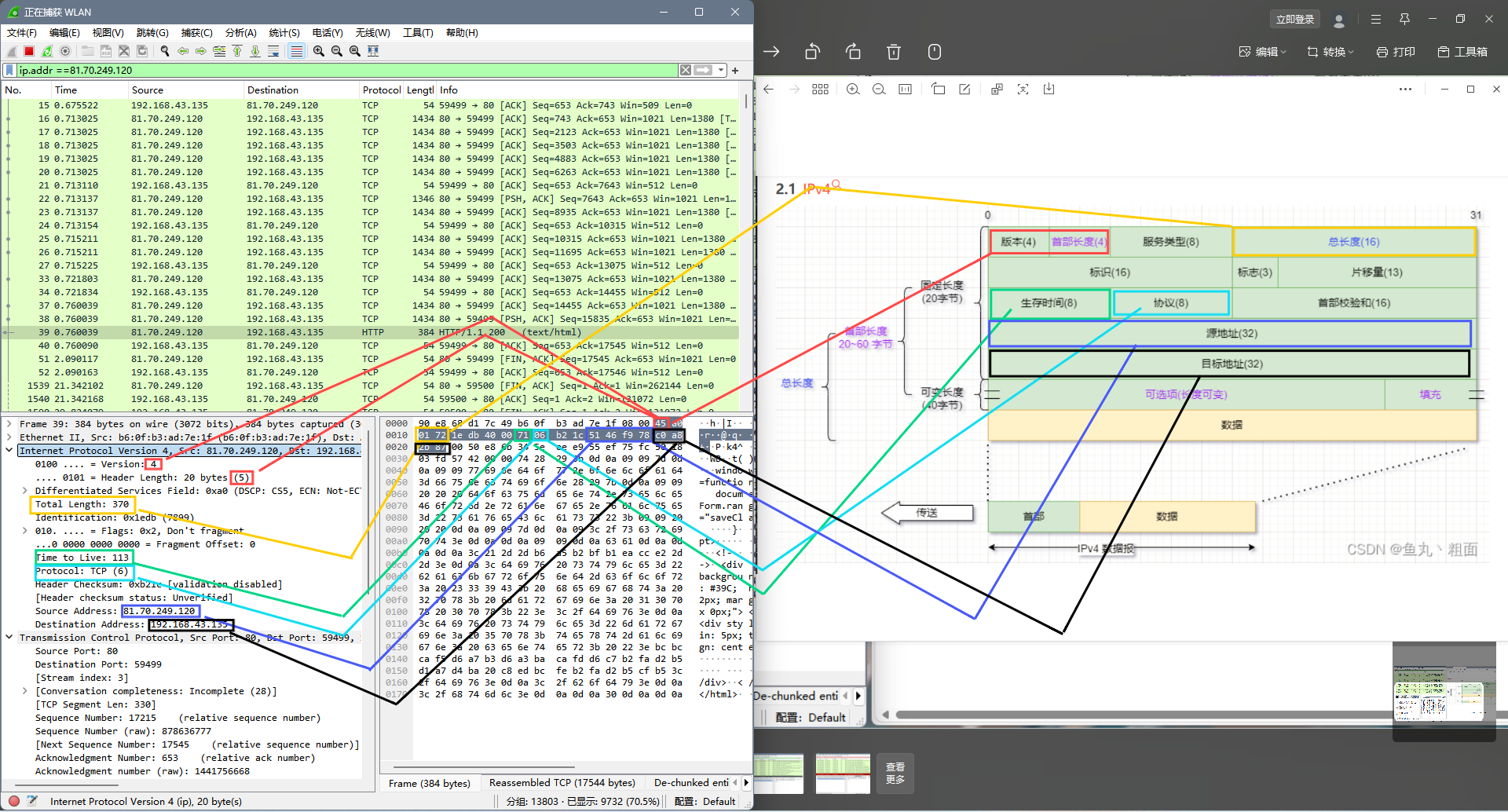Click 查看更多 thumbnail button
Screen dimensions: 1508x812
tap(895, 773)
